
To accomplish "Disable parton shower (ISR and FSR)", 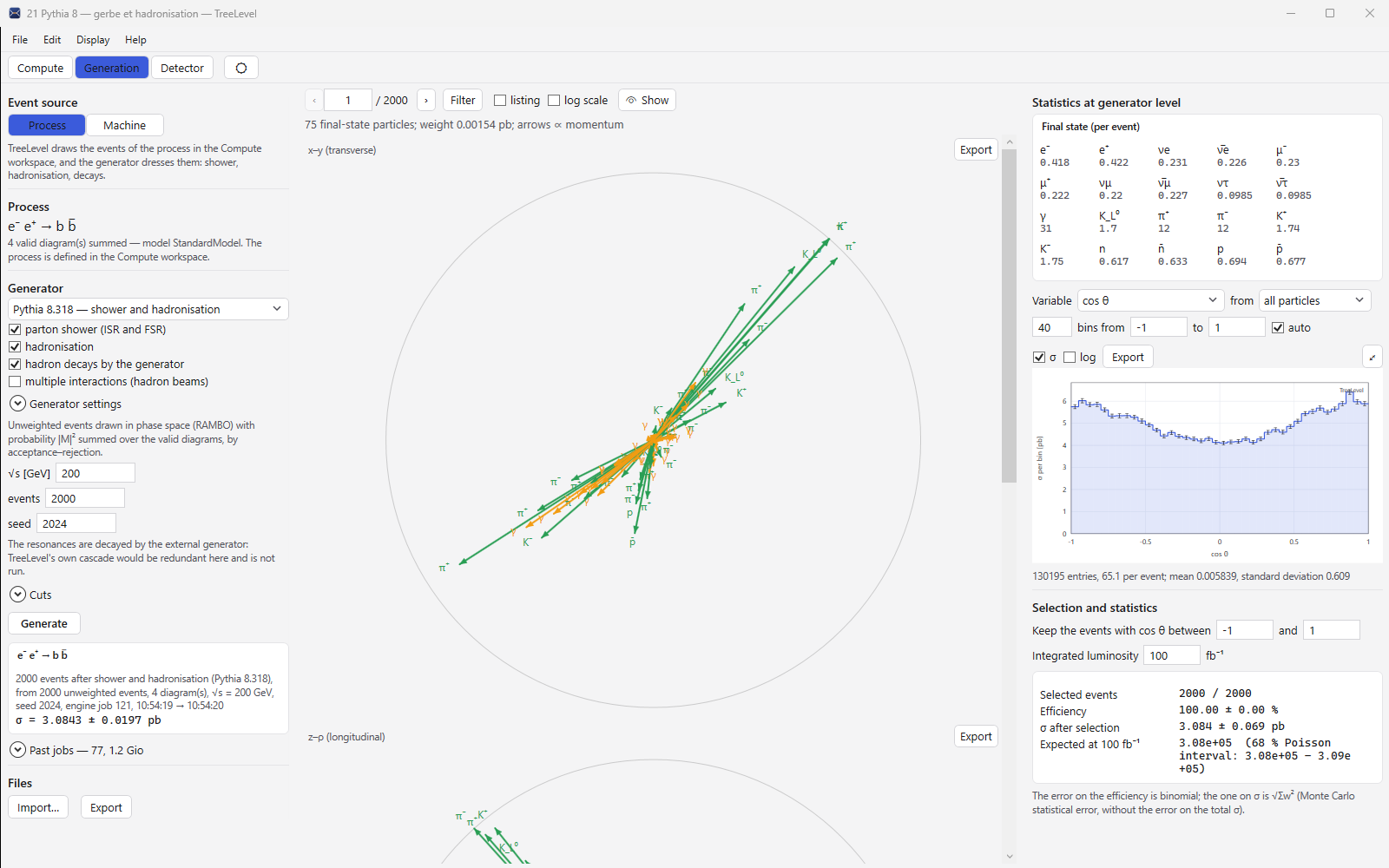I will 15,330.
